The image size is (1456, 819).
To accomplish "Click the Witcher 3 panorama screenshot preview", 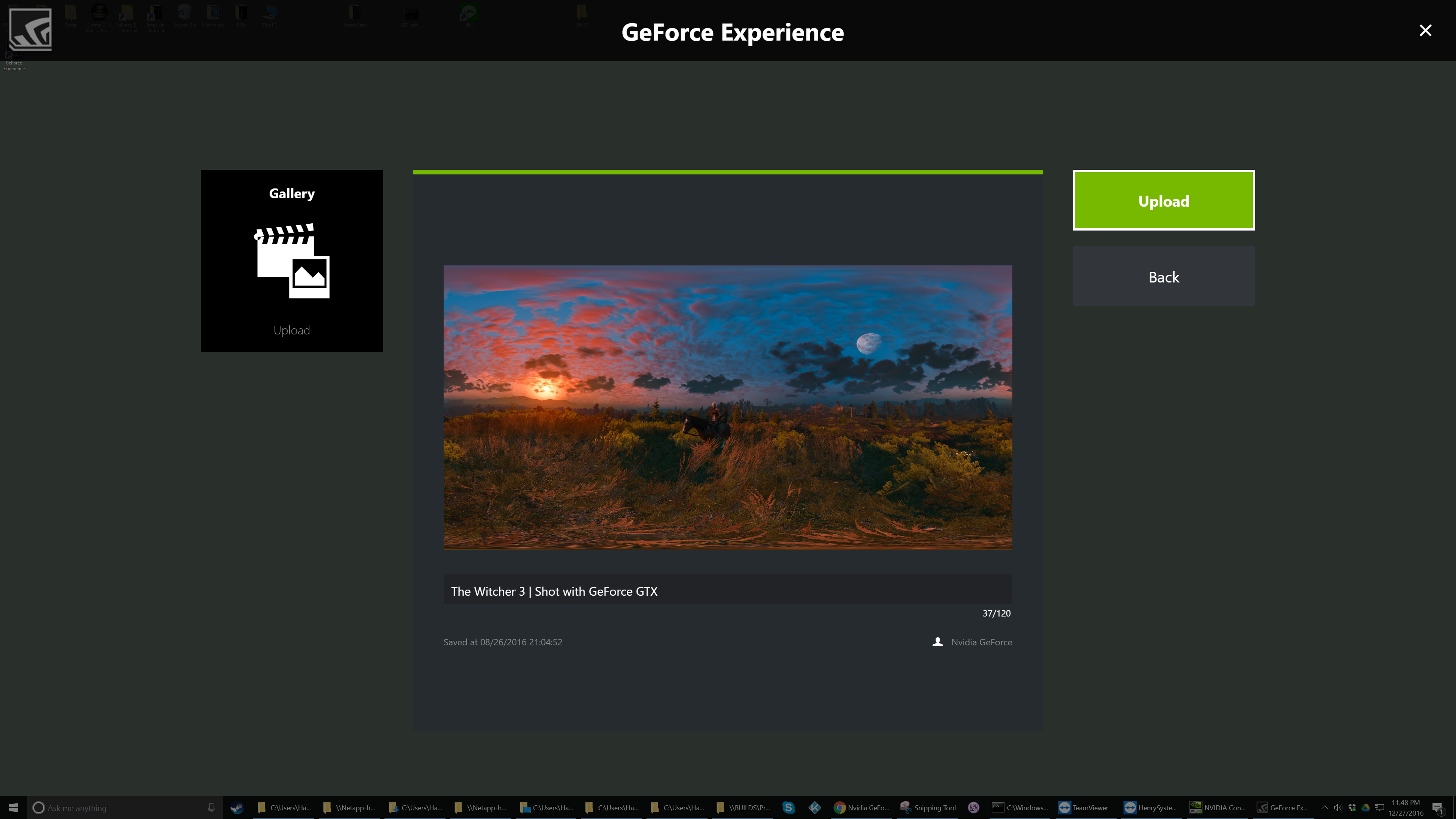I will point(728,407).
